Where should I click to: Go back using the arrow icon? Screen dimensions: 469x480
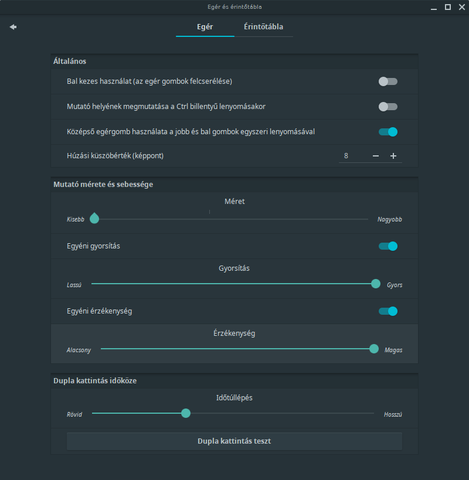coord(13,27)
